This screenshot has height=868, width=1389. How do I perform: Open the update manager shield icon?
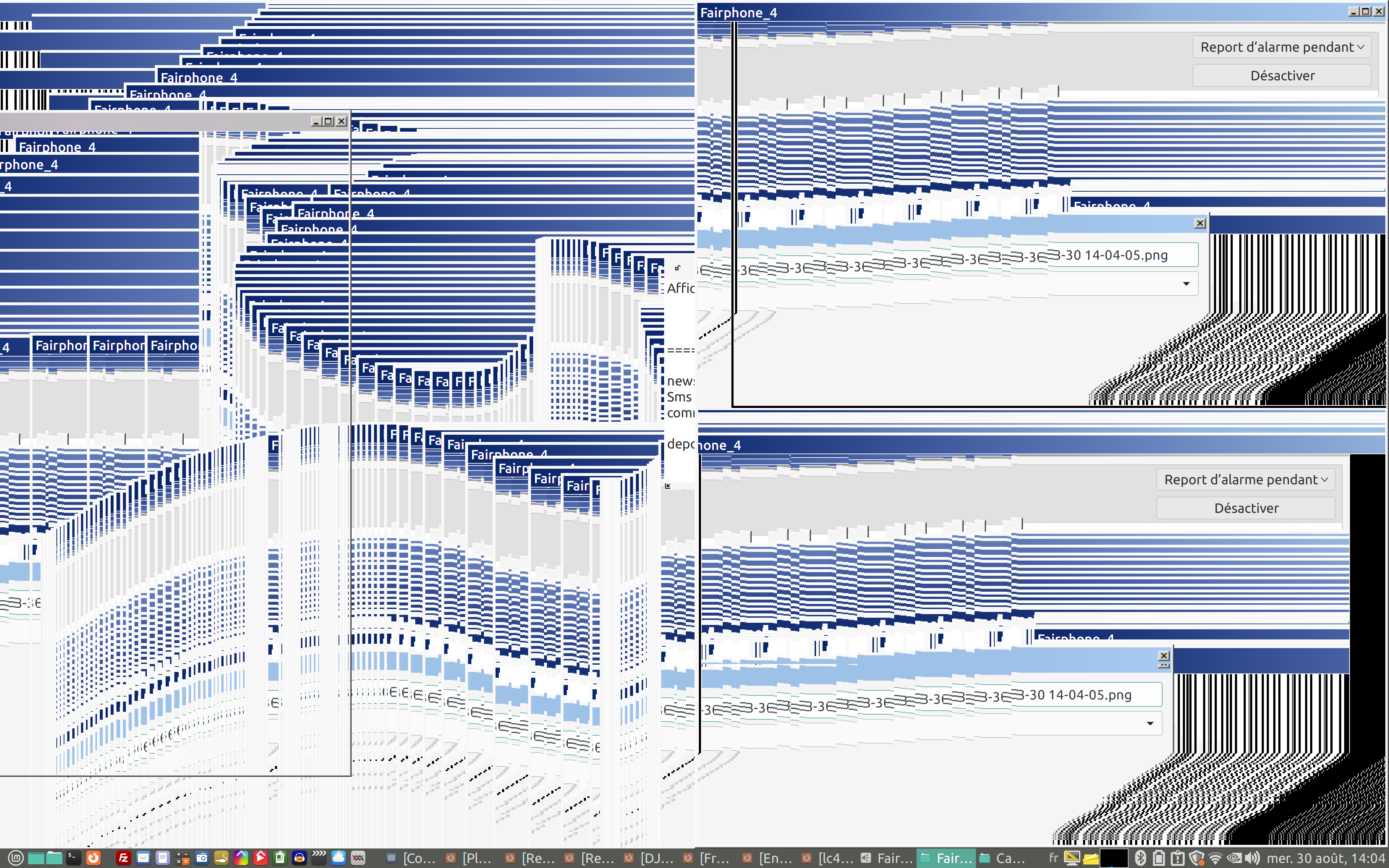[1197, 858]
